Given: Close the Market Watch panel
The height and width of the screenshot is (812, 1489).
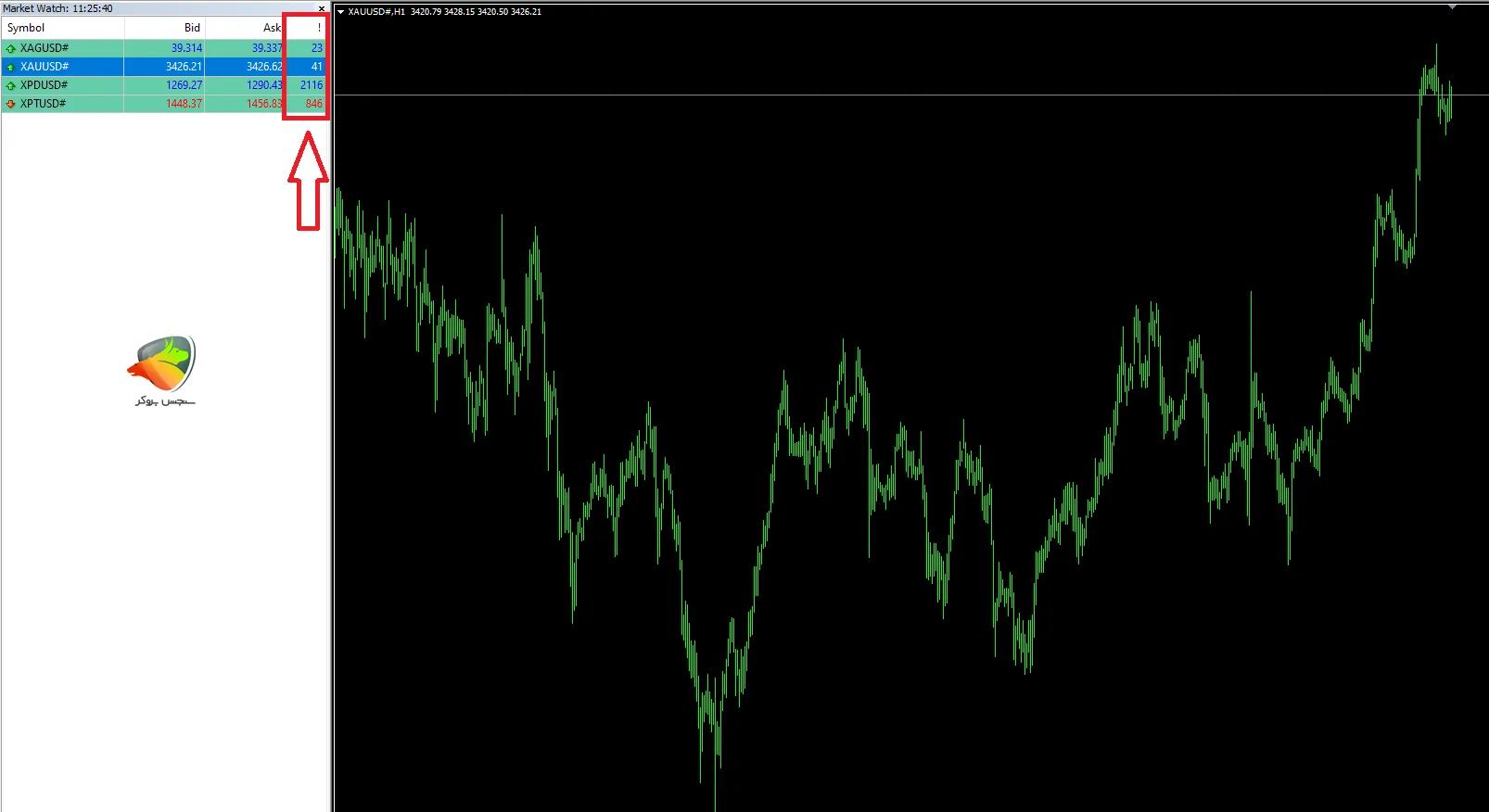Looking at the screenshot, I should click(x=322, y=8).
